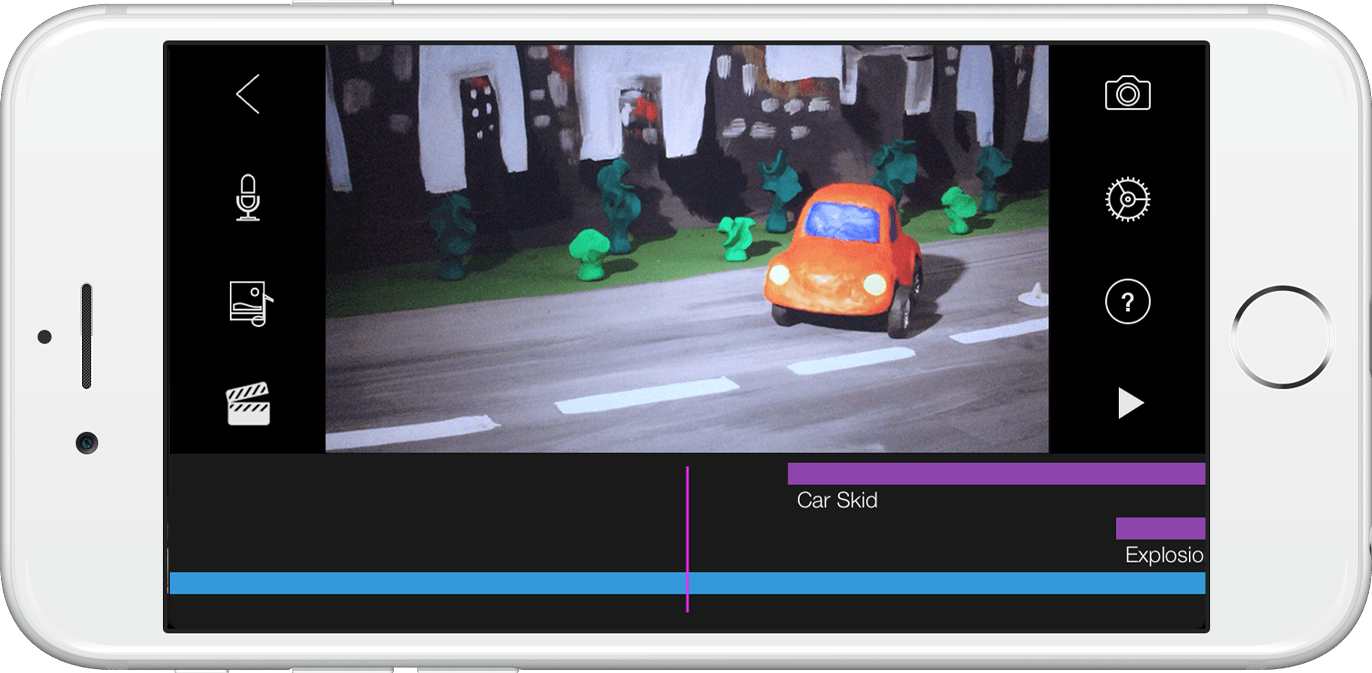
Task: Tap the iPhone home button
Action: click(1282, 337)
